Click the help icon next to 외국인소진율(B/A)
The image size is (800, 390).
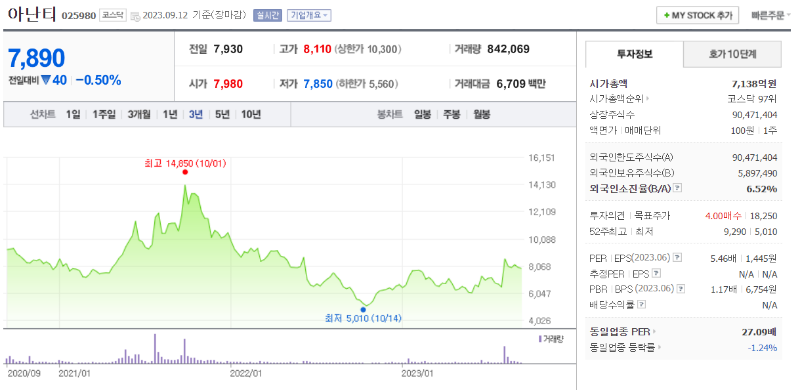677,188
